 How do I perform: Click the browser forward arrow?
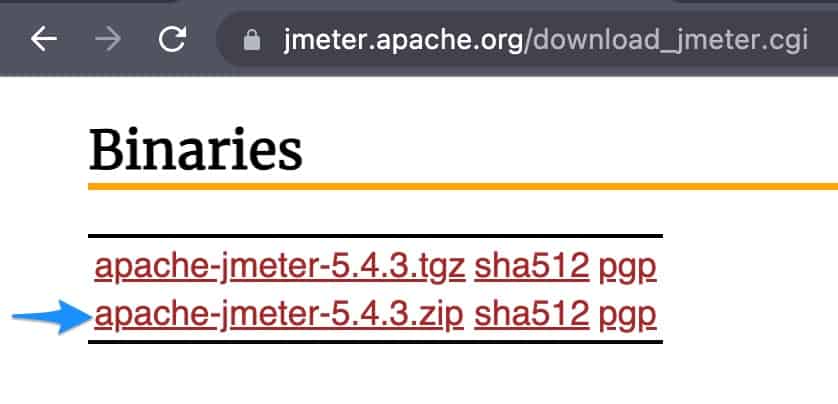[x=108, y=39]
